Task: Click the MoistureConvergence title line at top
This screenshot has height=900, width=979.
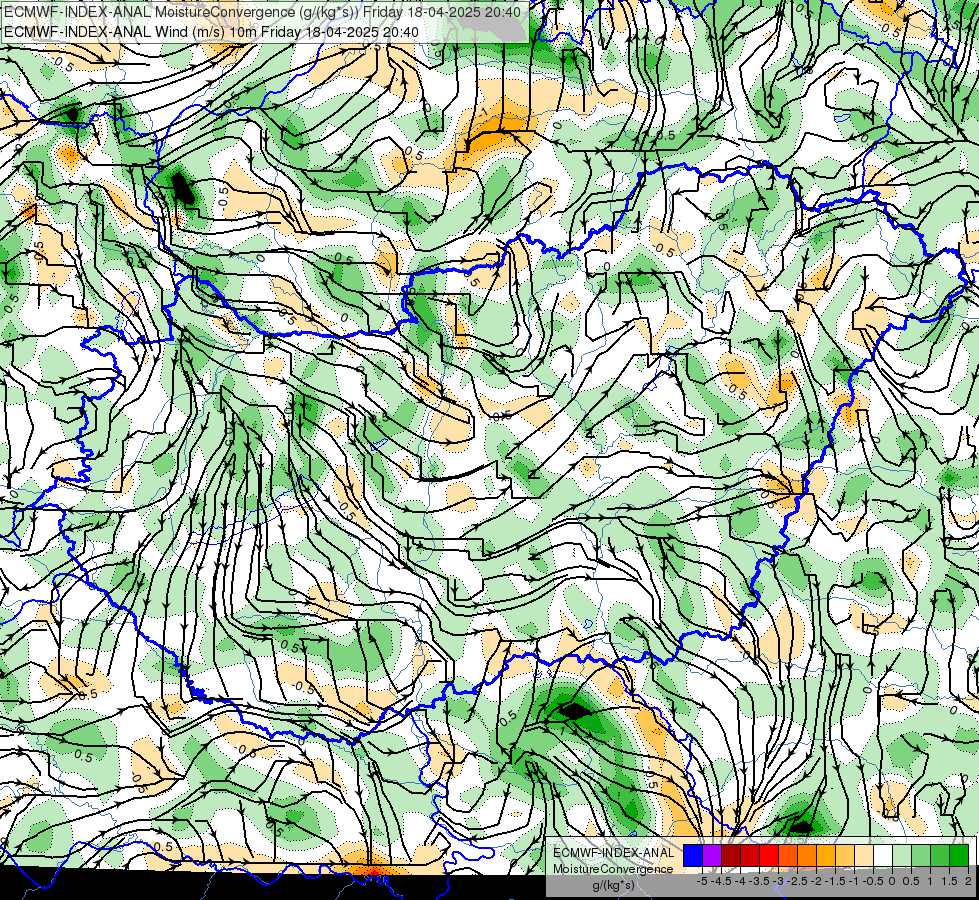Action: 262,11
